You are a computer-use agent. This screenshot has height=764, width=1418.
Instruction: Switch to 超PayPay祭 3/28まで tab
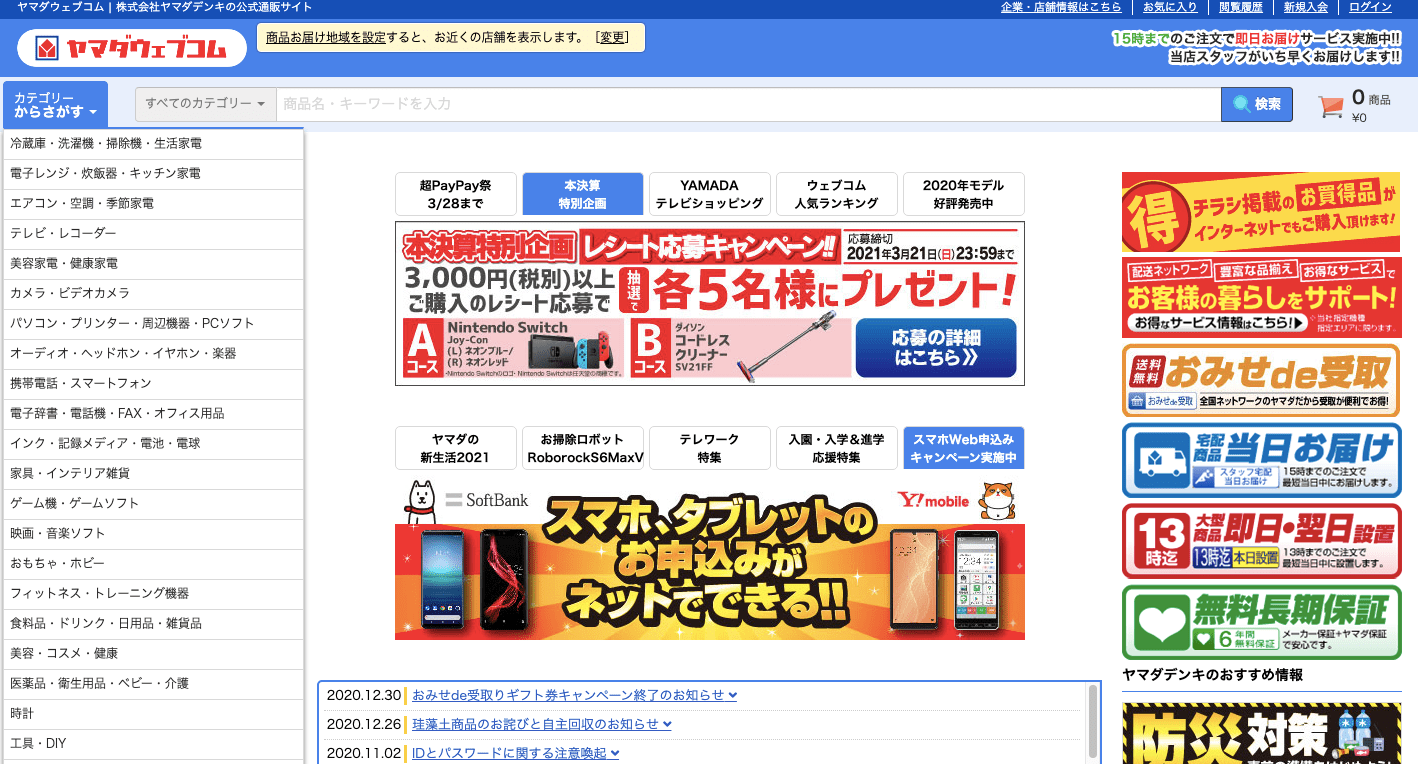(456, 194)
